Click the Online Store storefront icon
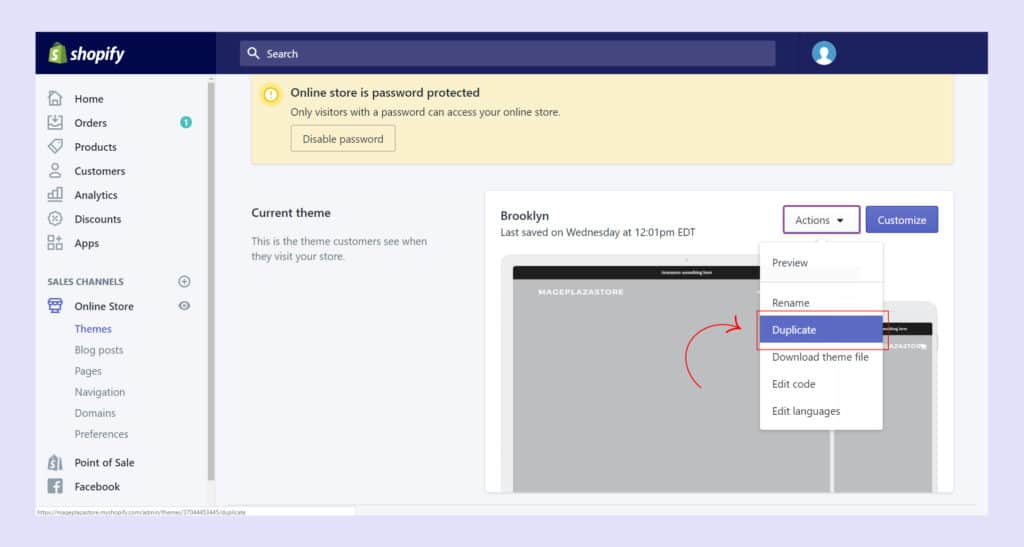 tap(55, 305)
